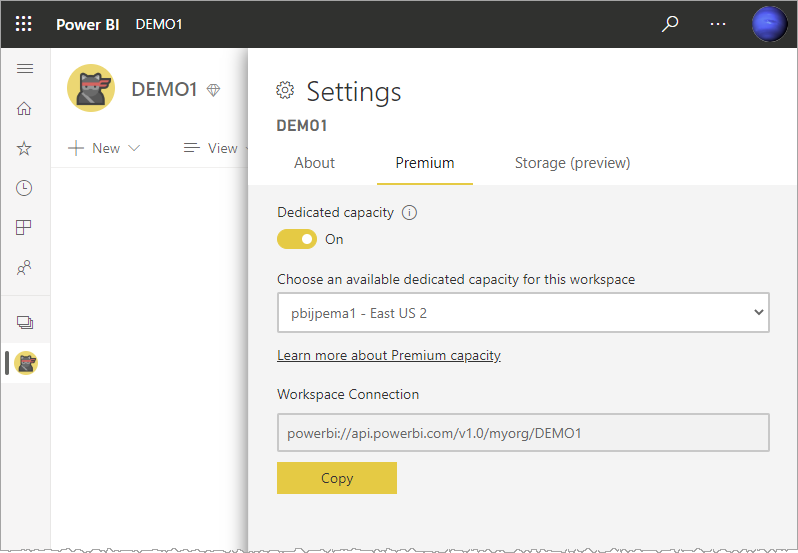
Task: Click Power BI logo text in header
Action: point(88,24)
